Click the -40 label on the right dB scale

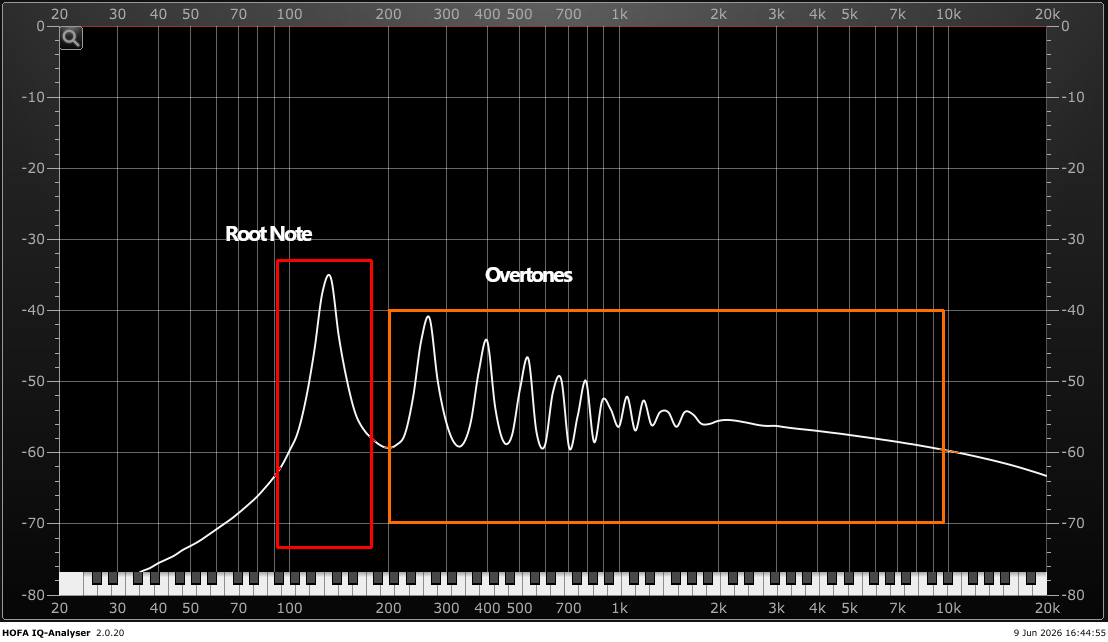pyautogui.click(x=1073, y=310)
